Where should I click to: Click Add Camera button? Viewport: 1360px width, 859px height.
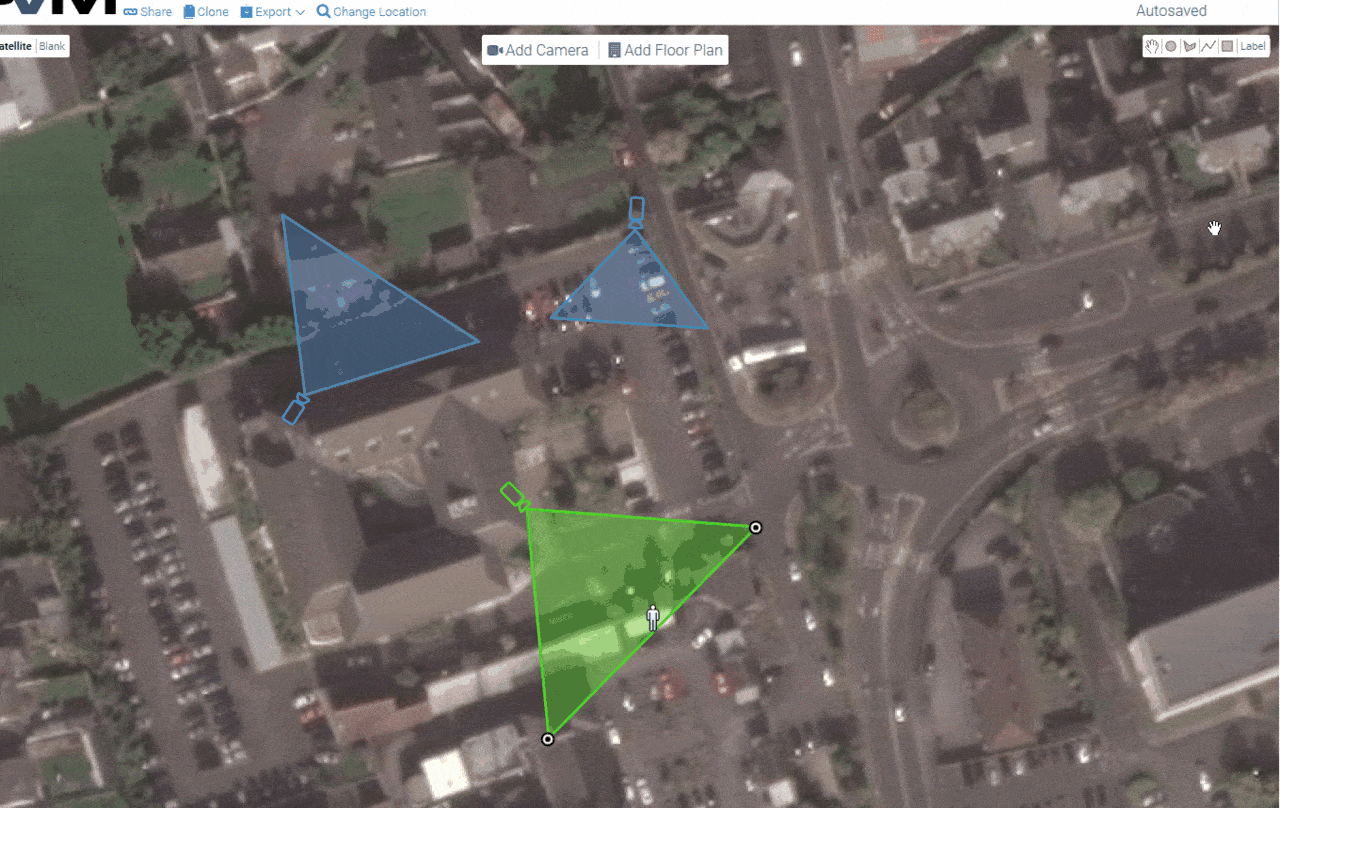[x=538, y=50]
